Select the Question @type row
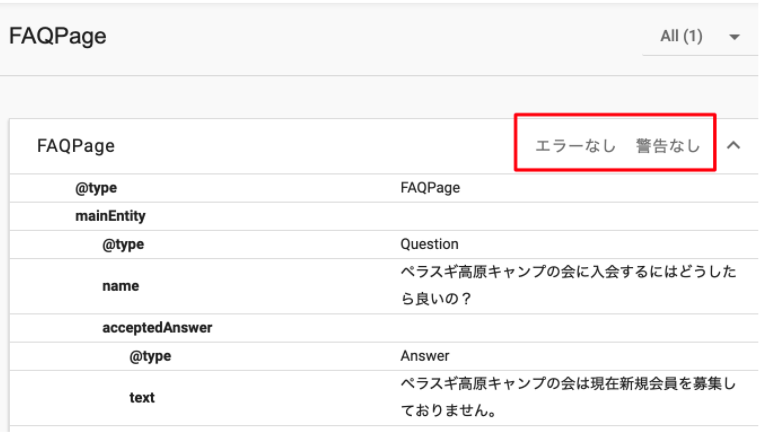The width and height of the screenshot is (759, 432). click(124, 243)
